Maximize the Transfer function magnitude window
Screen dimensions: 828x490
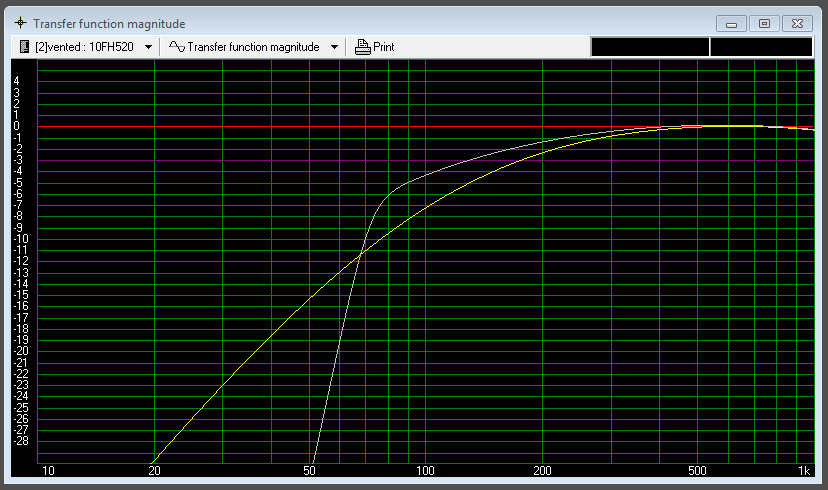tap(764, 24)
